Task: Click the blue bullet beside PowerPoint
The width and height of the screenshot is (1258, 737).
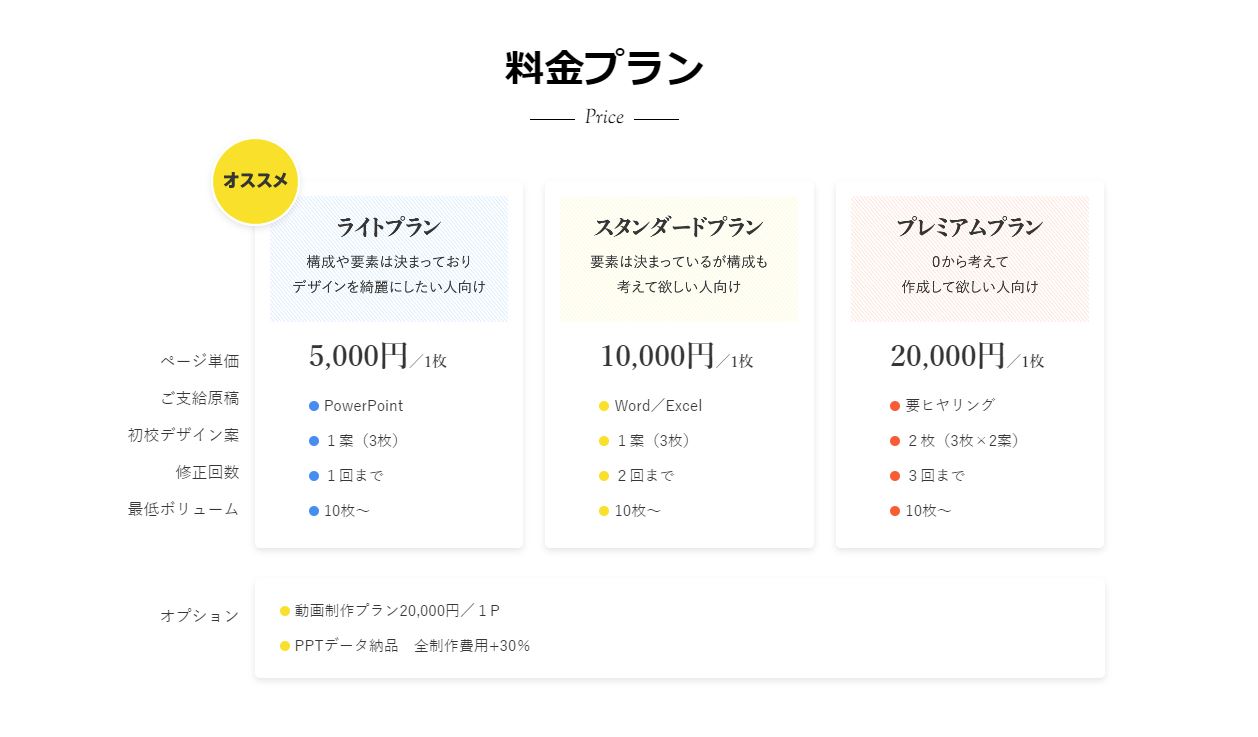Action: click(x=314, y=406)
